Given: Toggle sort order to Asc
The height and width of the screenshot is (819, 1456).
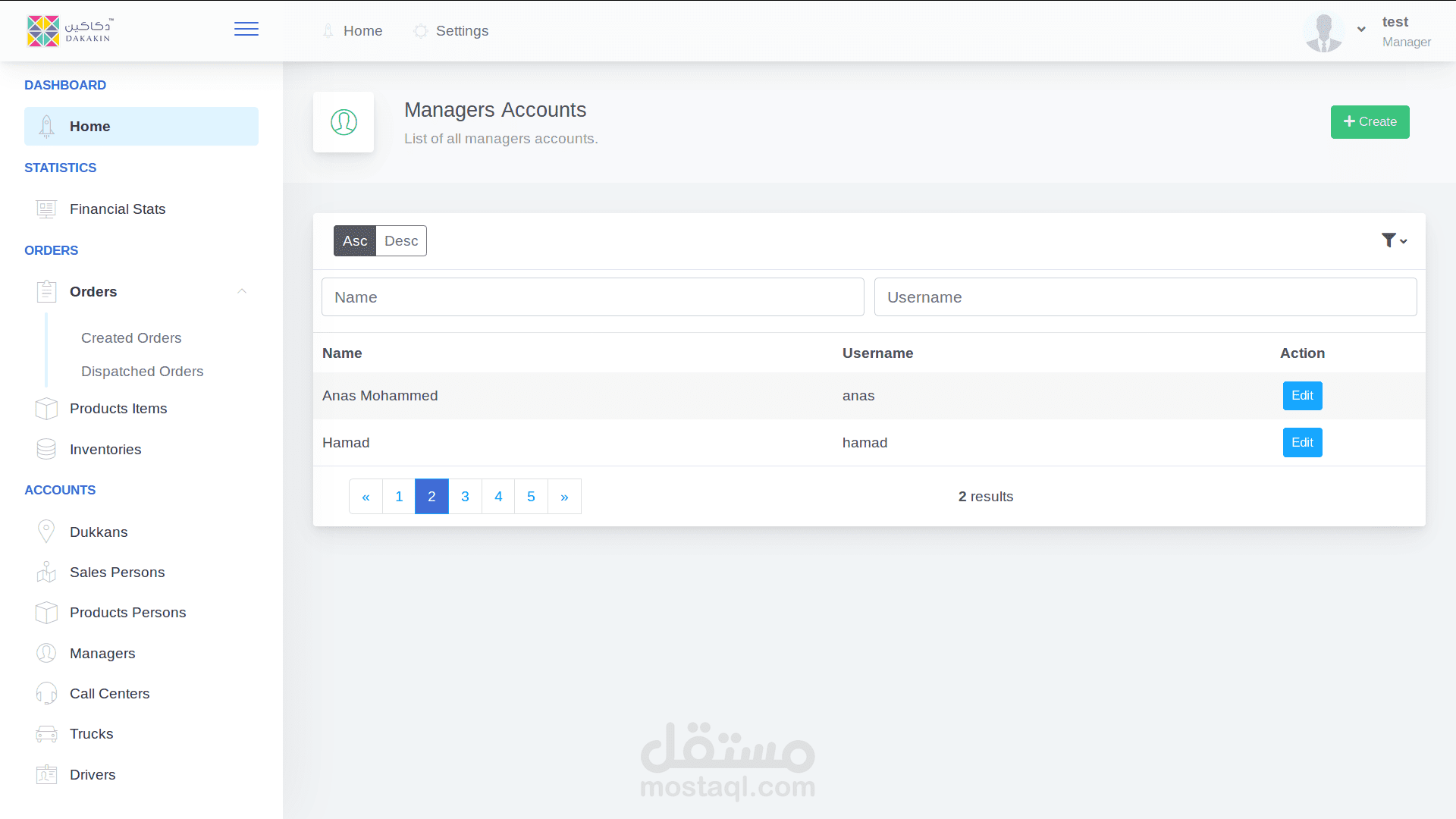Looking at the screenshot, I should tap(355, 241).
